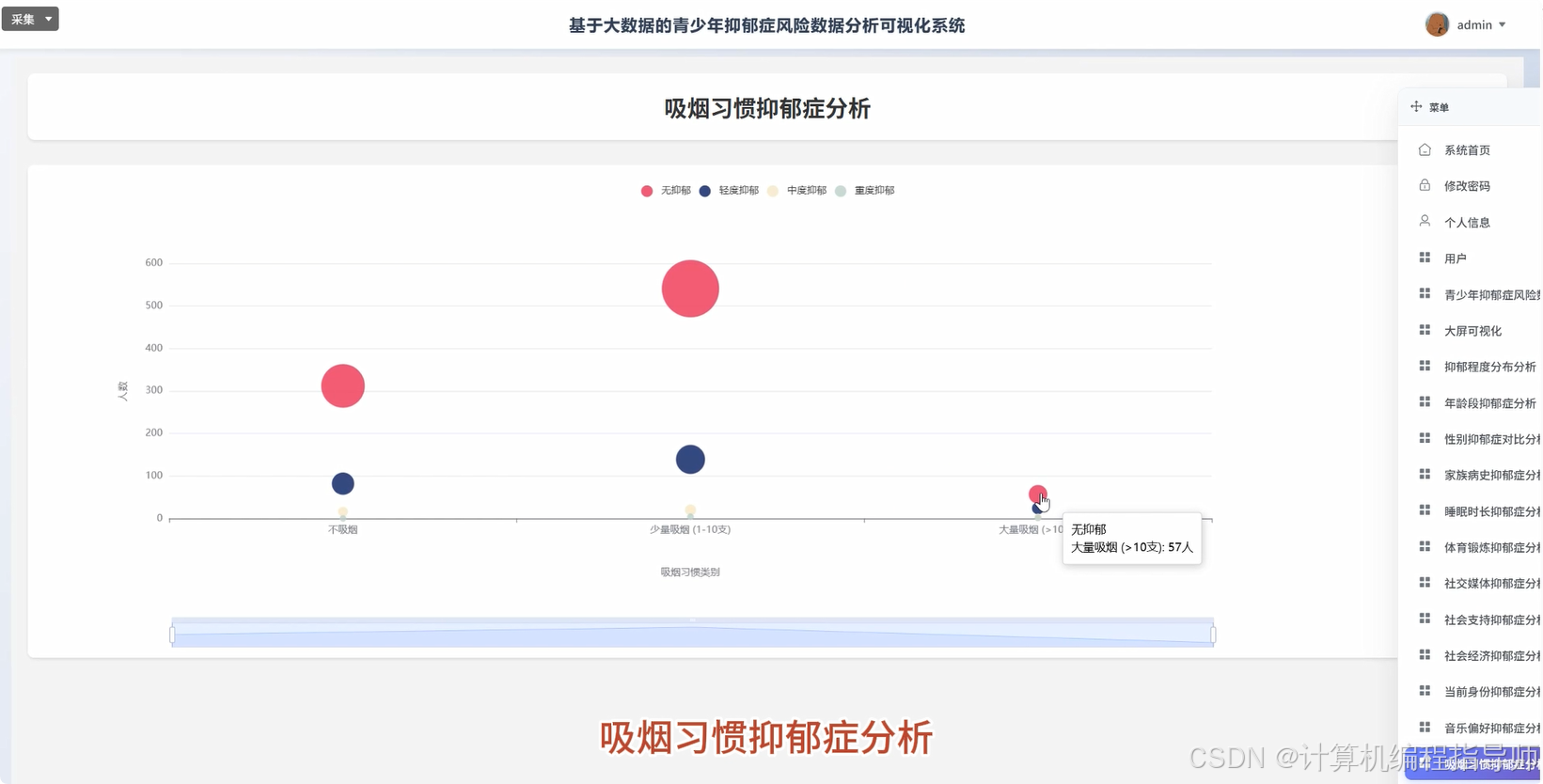Go to 体育锻炼抑郁症分析 page
1543x784 pixels.
coord(1492,547)
